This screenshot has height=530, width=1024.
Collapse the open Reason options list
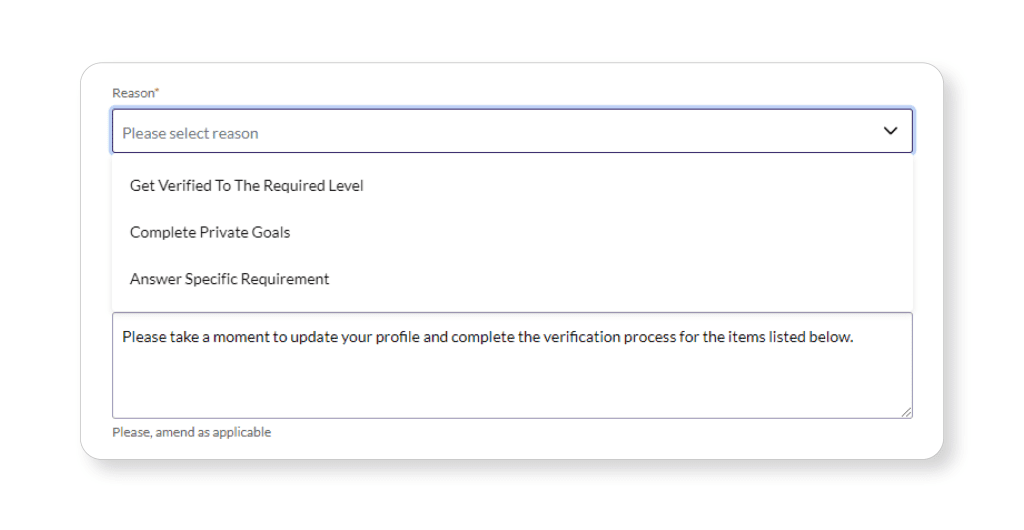coord(890,131)
